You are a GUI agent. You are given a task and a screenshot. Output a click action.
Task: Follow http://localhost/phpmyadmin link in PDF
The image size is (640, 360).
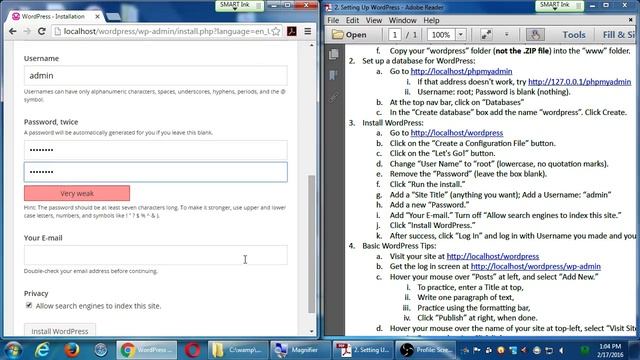(x=461, y=71)
